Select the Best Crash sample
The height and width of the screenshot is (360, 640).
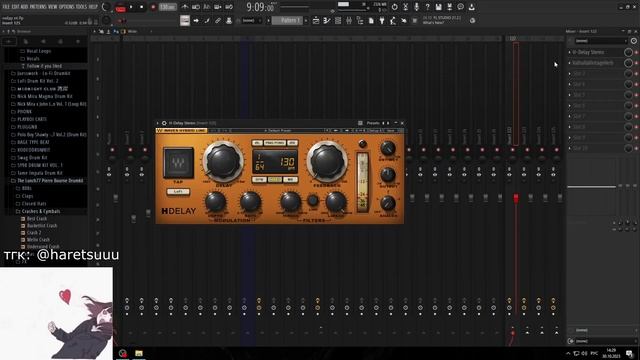click(x=37, y=219)
